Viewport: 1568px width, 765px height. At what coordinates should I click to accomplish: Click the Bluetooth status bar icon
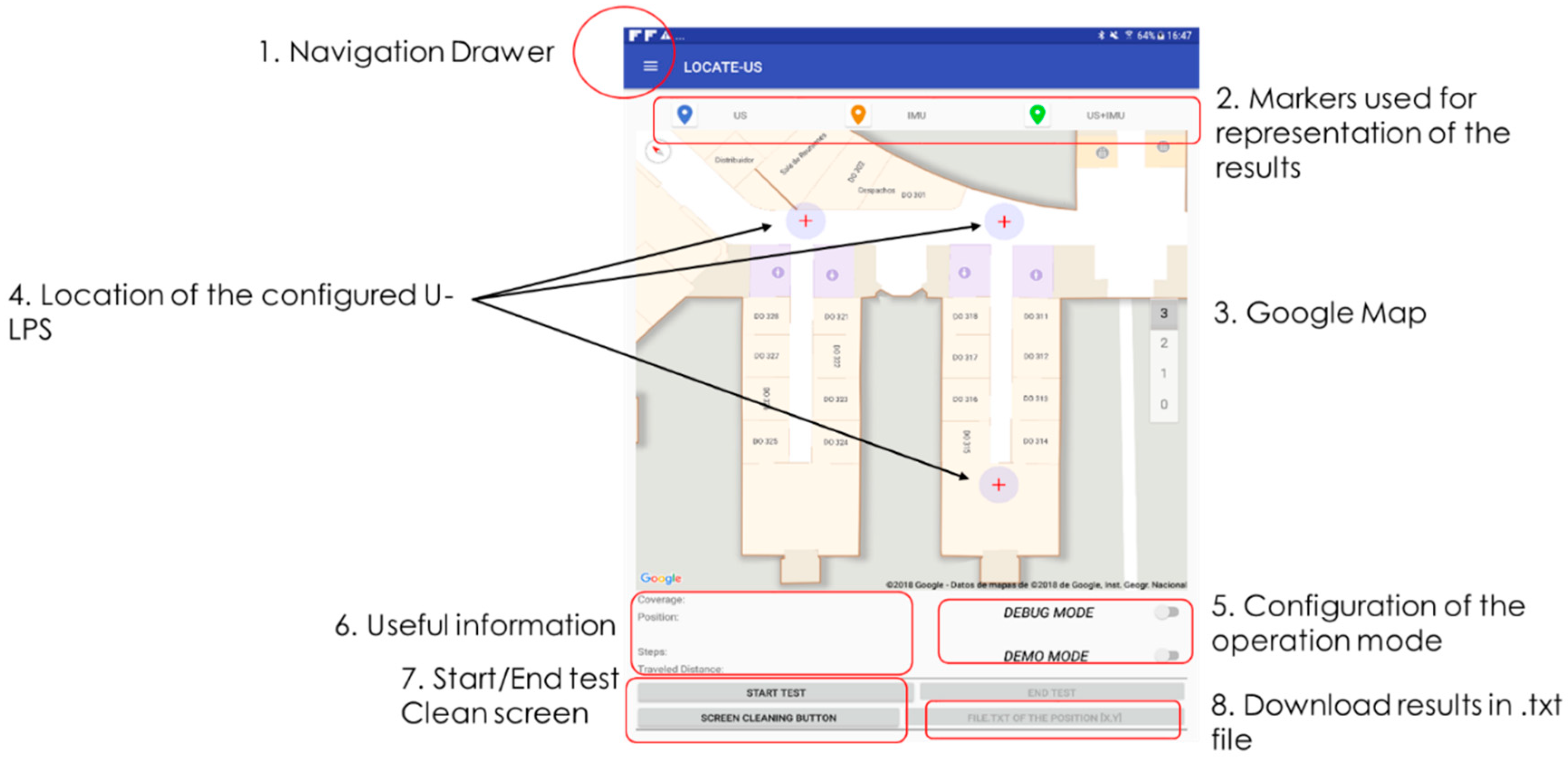pos(1101,36)
